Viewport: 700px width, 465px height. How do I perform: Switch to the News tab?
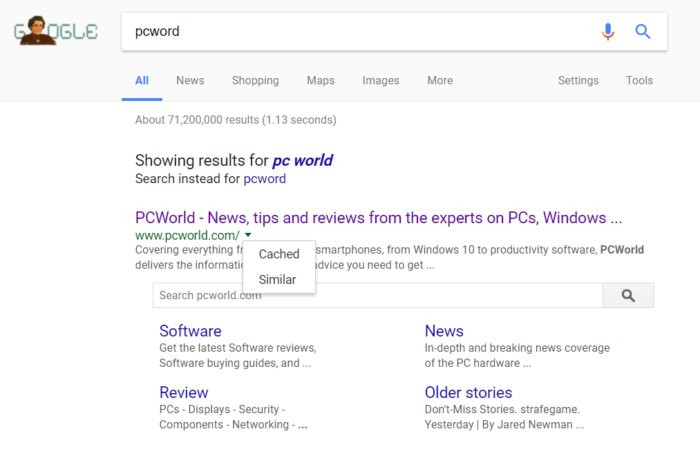[190, 81]
